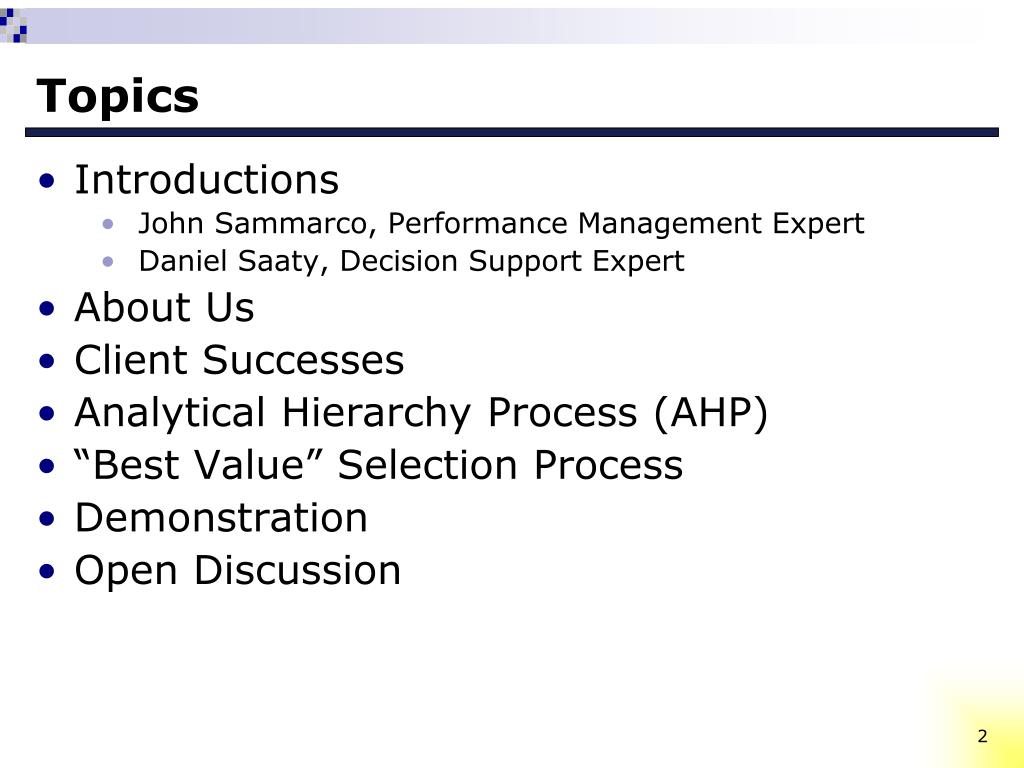The image size is (1024, 768).
Task: Click the John Sammarco, Performance Management Expert line
Action: 501,224
